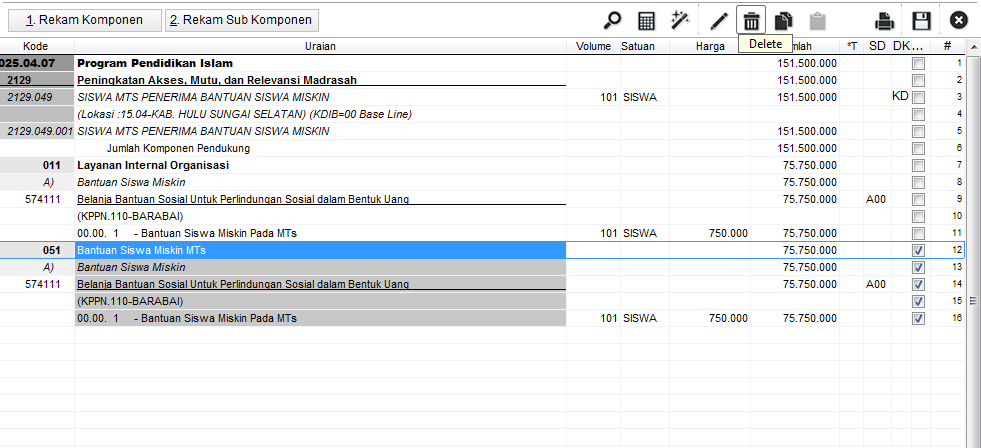Screen dimensions: 981x448
Task: Close using the round X icon
Action: pyautogui.click(x=958, y=21)
